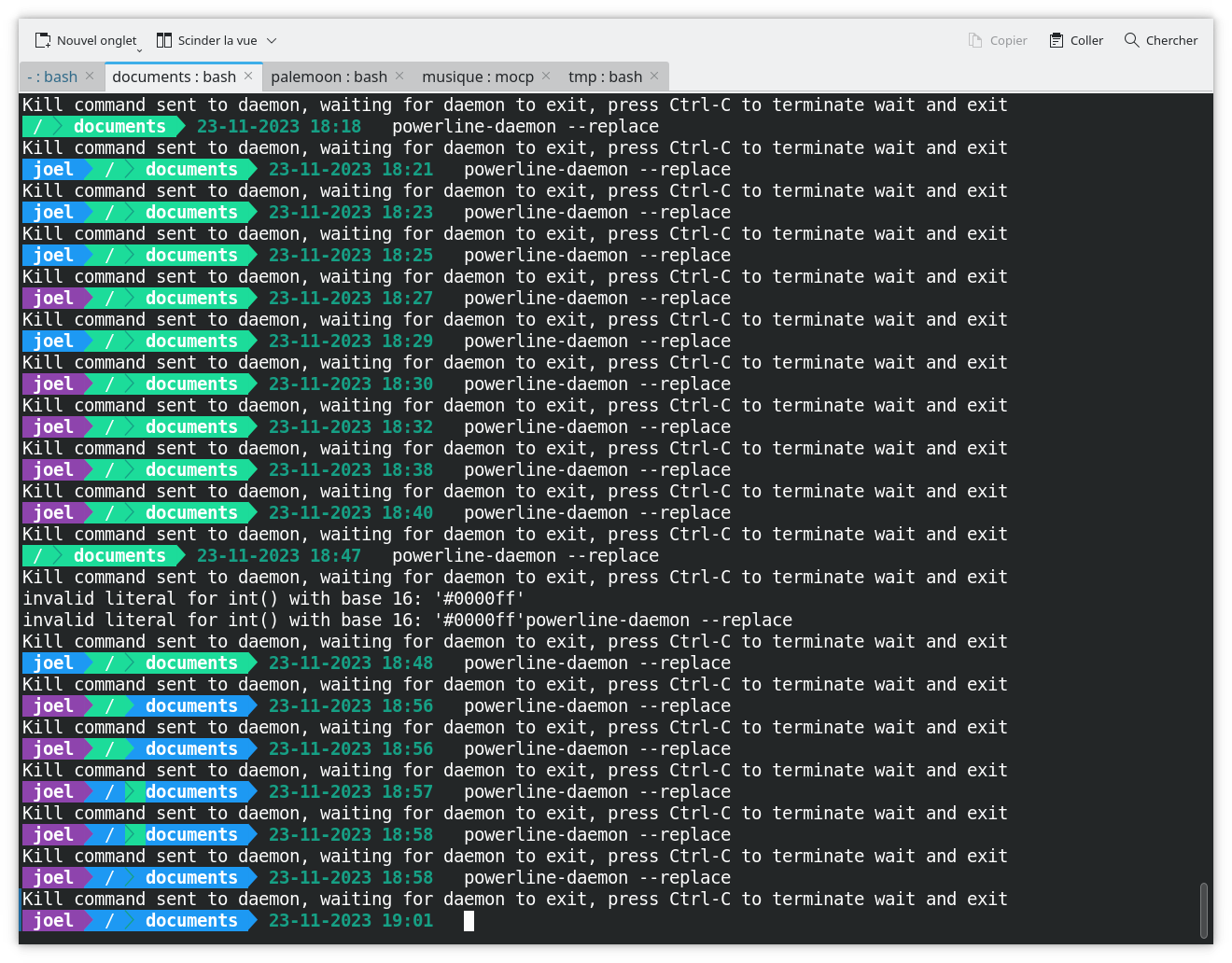This screenshot has height=963, width=1232.
Task: Click the timestamp 23-11-2023 19:01
Action: [x=351, y=921]
